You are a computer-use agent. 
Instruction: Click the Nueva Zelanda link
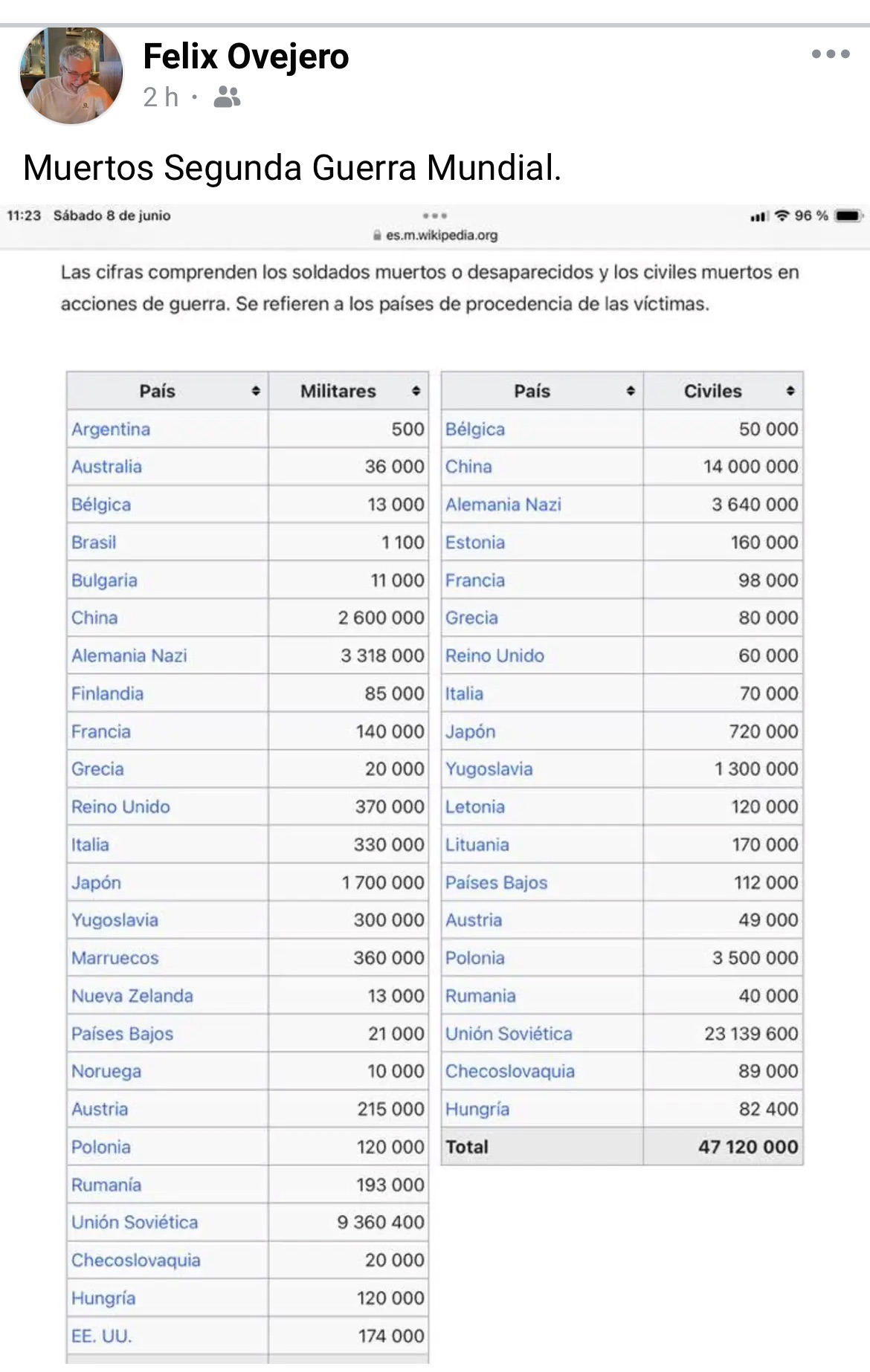[x=132, y=996]
